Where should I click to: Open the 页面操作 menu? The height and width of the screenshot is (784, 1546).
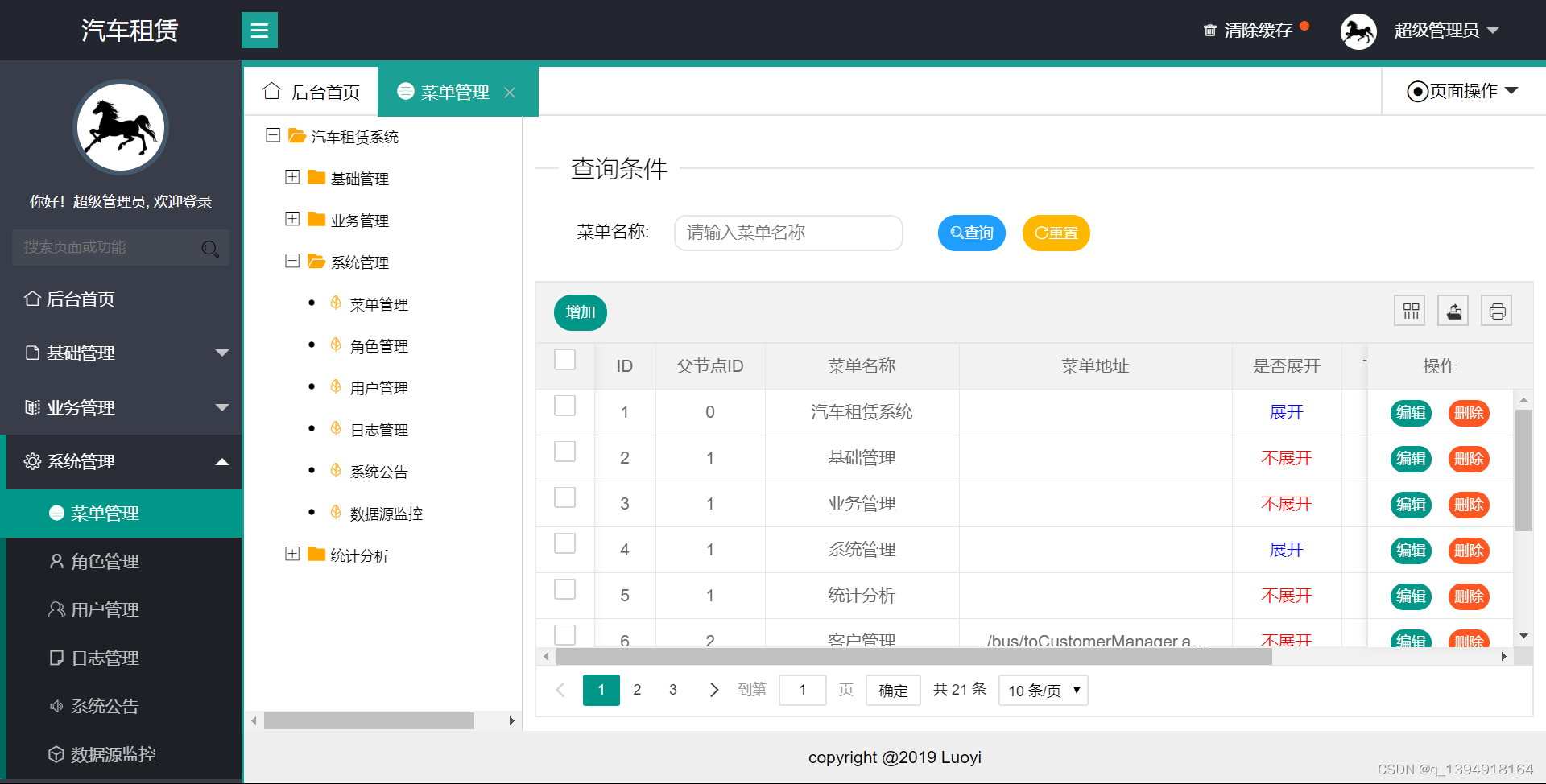[x=1461, y=91]
